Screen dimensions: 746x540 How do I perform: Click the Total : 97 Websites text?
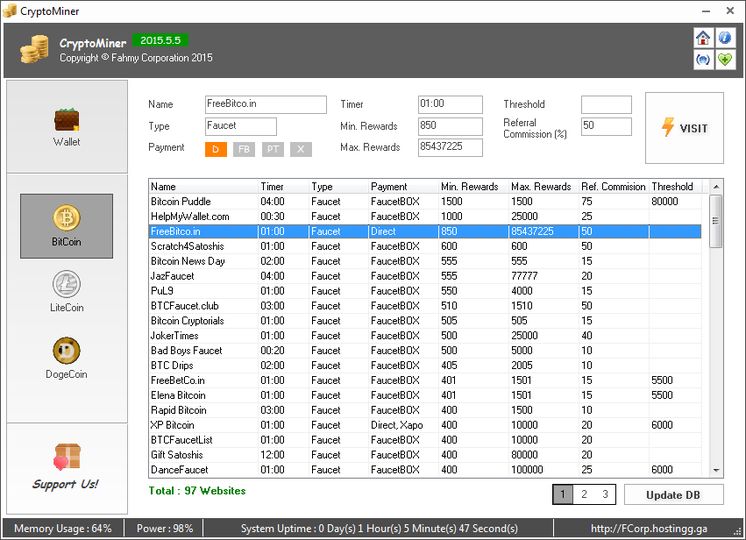click(x=197, y=491)
